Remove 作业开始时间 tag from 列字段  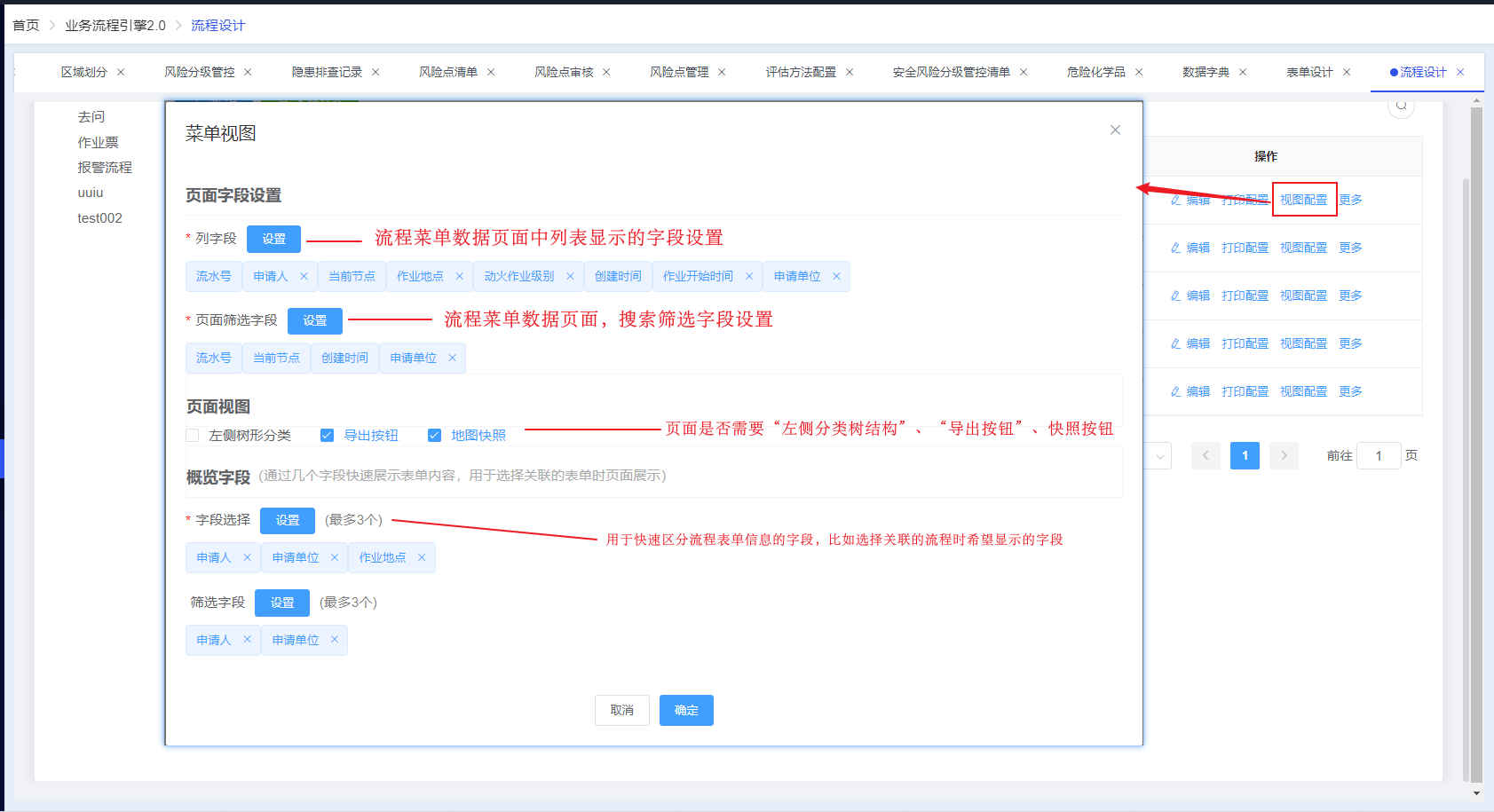[749, 276]
